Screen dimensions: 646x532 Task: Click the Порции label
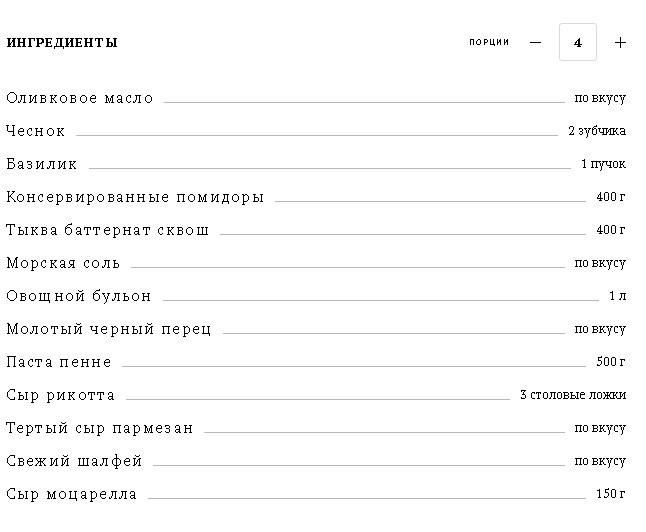(489, 42)
